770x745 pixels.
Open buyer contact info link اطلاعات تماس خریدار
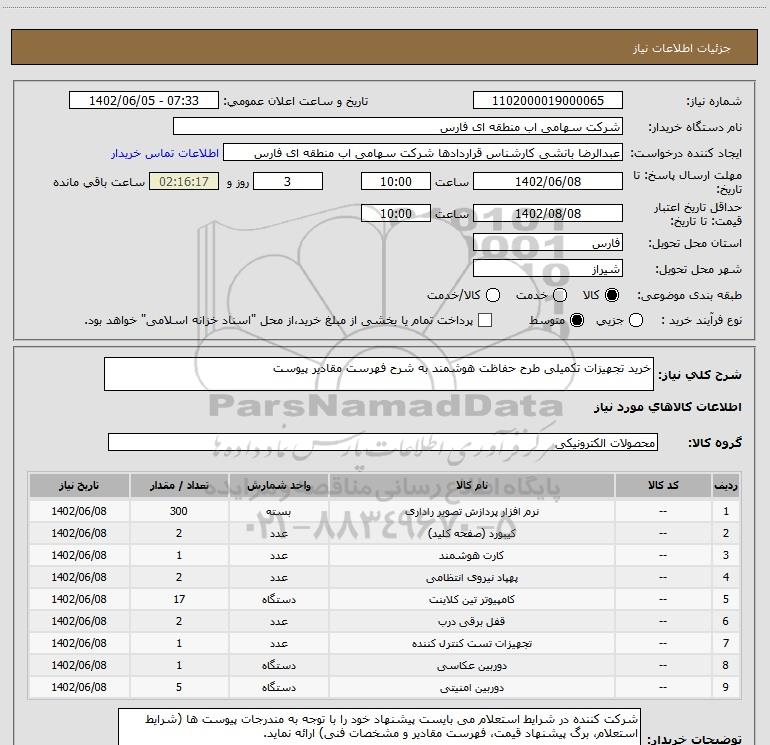coord(165,153)
